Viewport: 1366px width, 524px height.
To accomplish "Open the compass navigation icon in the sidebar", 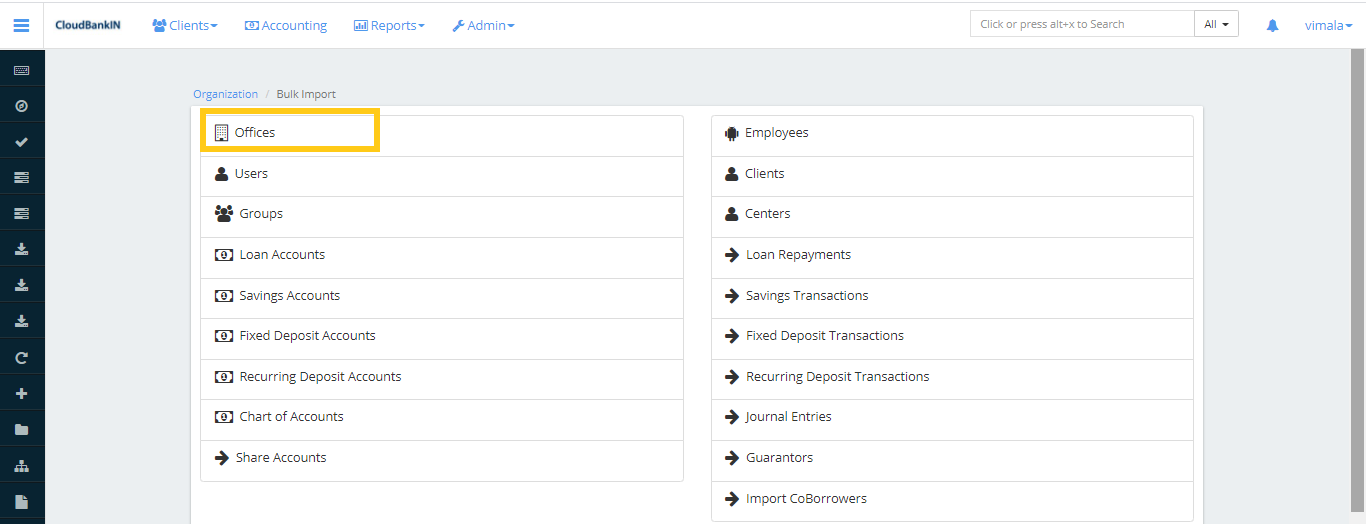I will 21,106.
